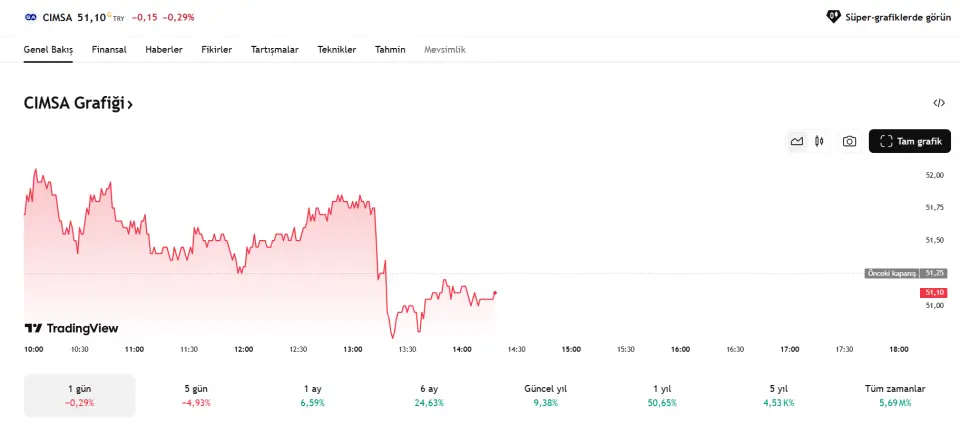This screenshot has height=423, width=960.
Task: Click the 51,00 price axis label
Action: tap(934, 305)
